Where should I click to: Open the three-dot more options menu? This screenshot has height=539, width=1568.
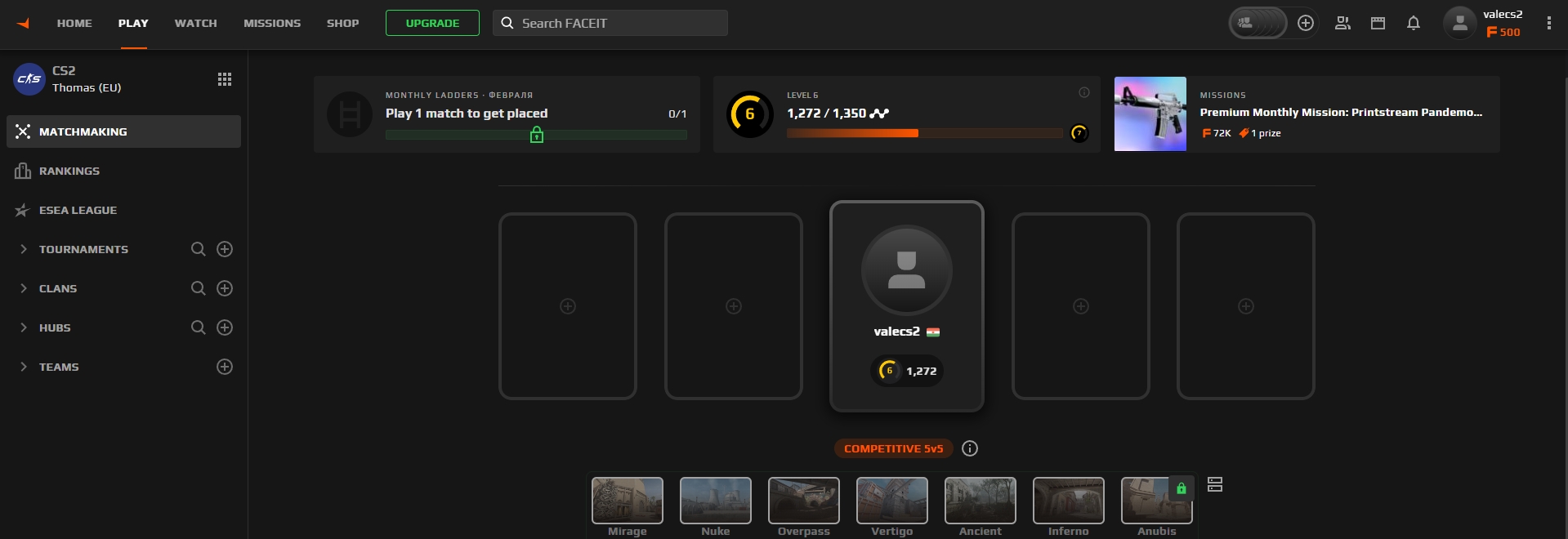pos(1548,23)
